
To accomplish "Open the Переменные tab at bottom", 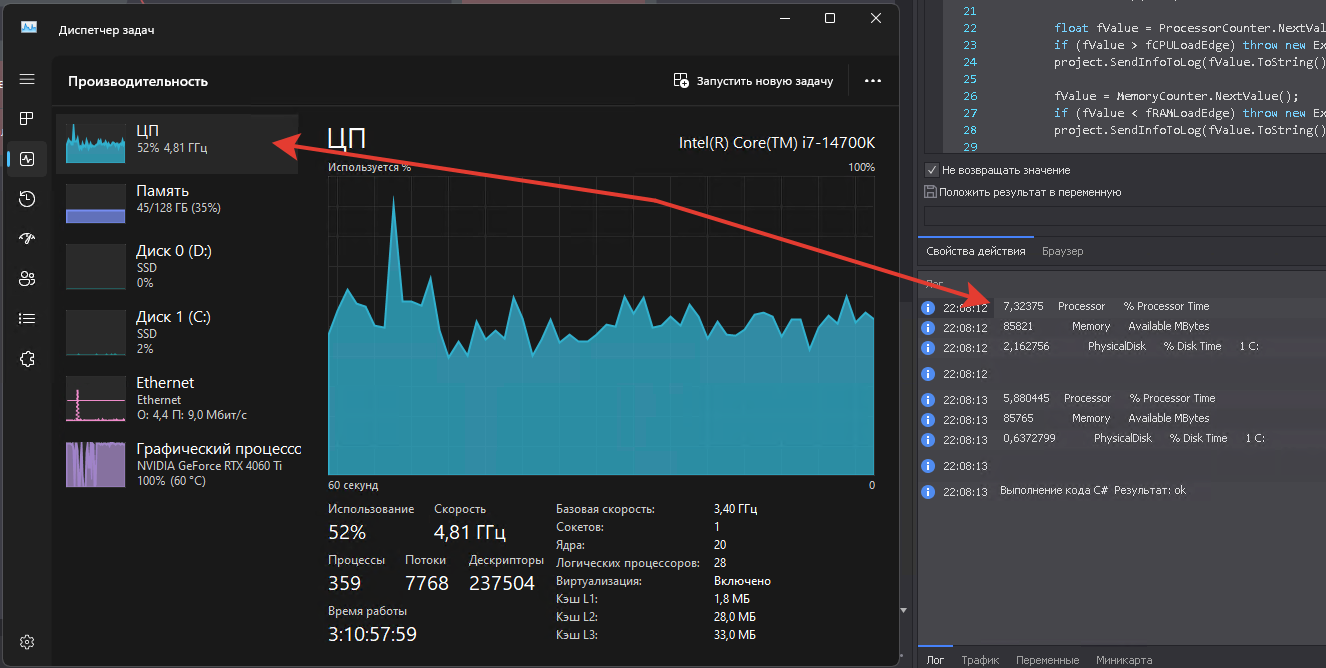I will click(1047, 660).
